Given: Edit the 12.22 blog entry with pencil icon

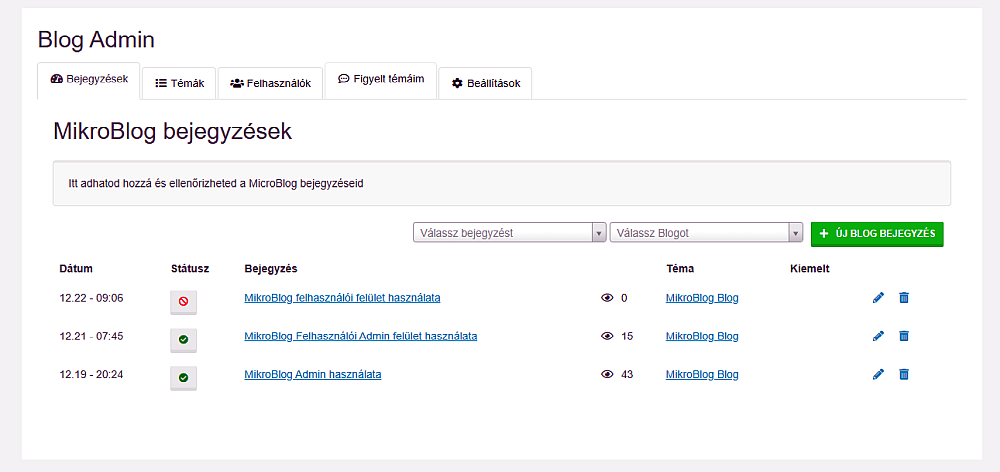Looking at the screenshot, I should point(879,297).
